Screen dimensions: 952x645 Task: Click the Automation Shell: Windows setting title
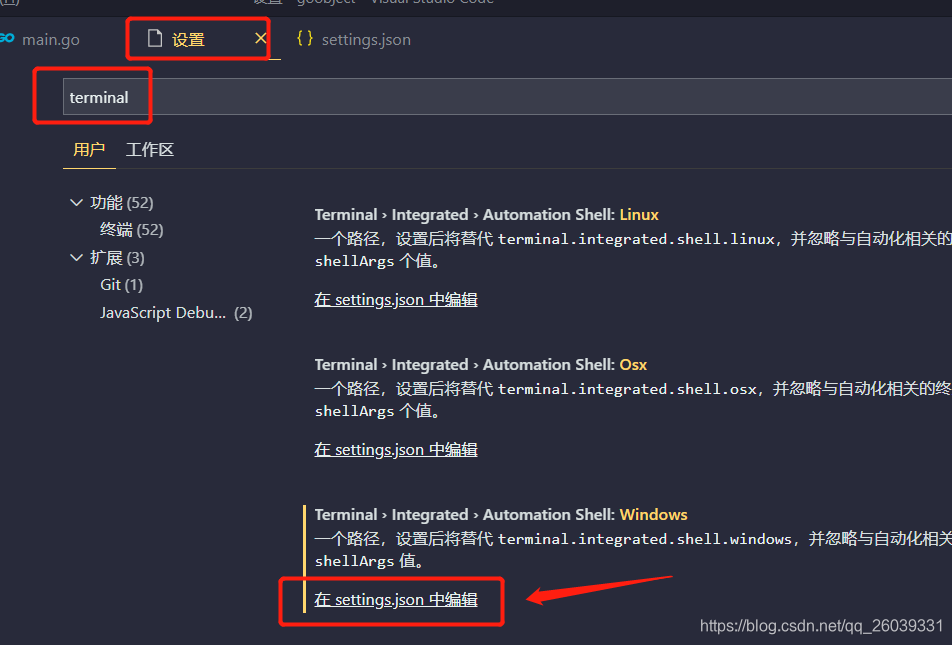[501, 515]
